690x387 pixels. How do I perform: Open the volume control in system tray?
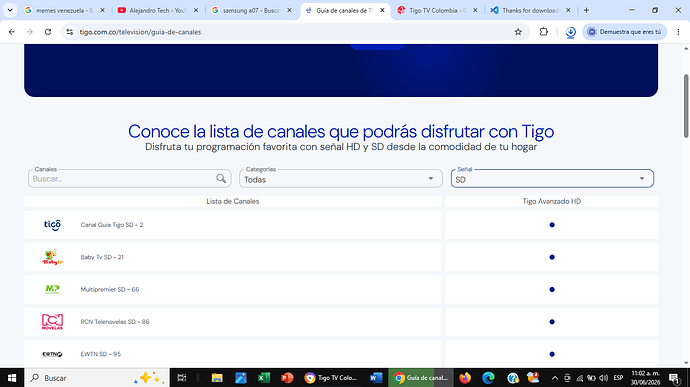point(604,378)
